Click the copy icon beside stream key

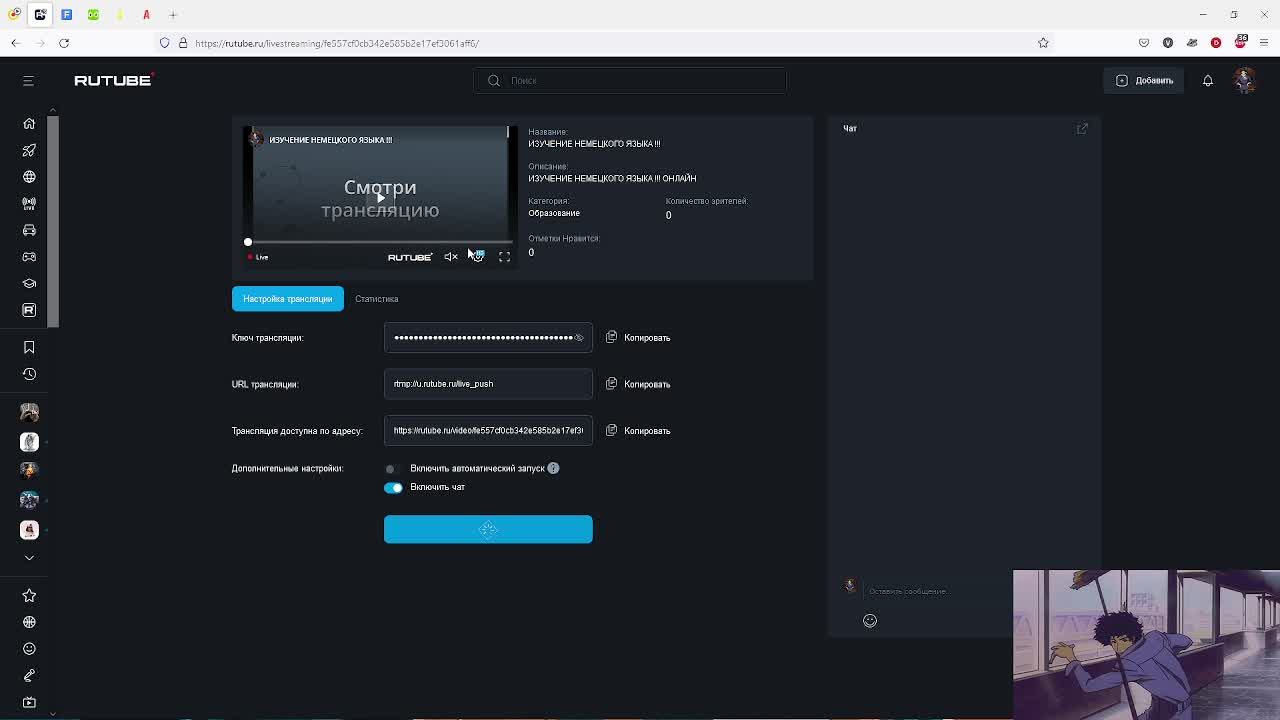coord(611,337)
